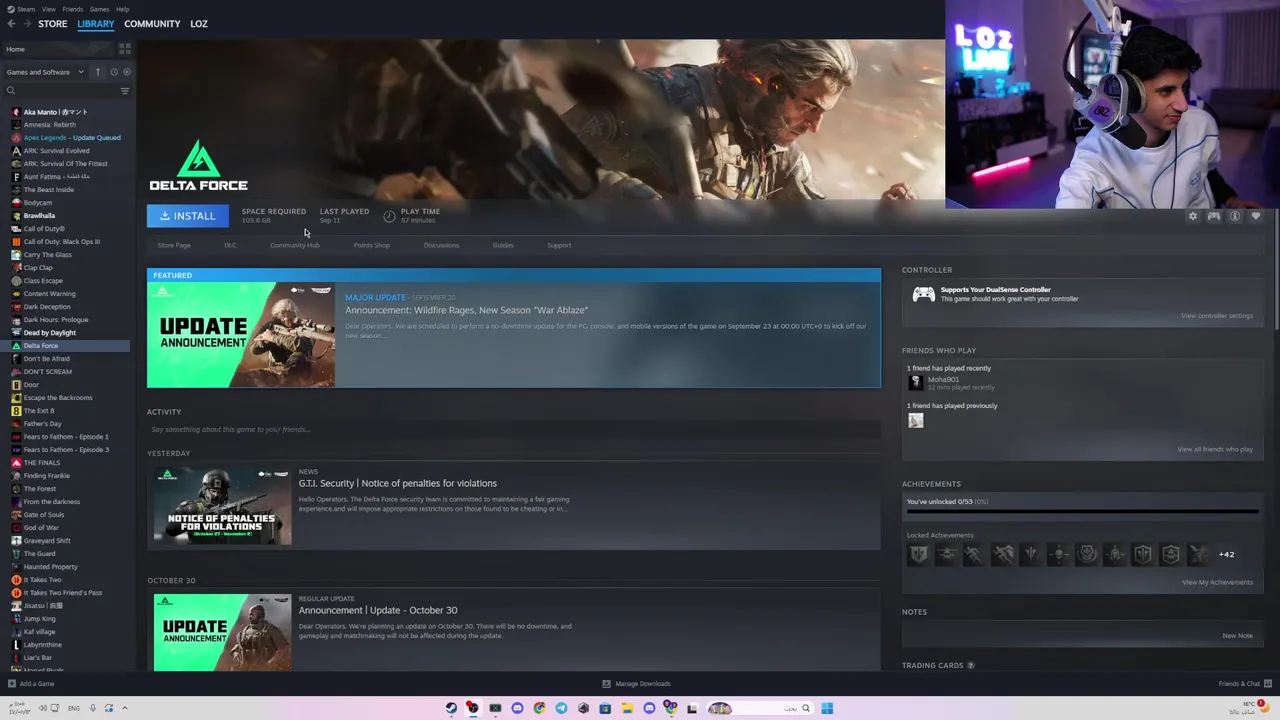Viewport: 1280px width, 720px height.
Task: Select Brawlhalla in the game list
Action: pos(39,216)
